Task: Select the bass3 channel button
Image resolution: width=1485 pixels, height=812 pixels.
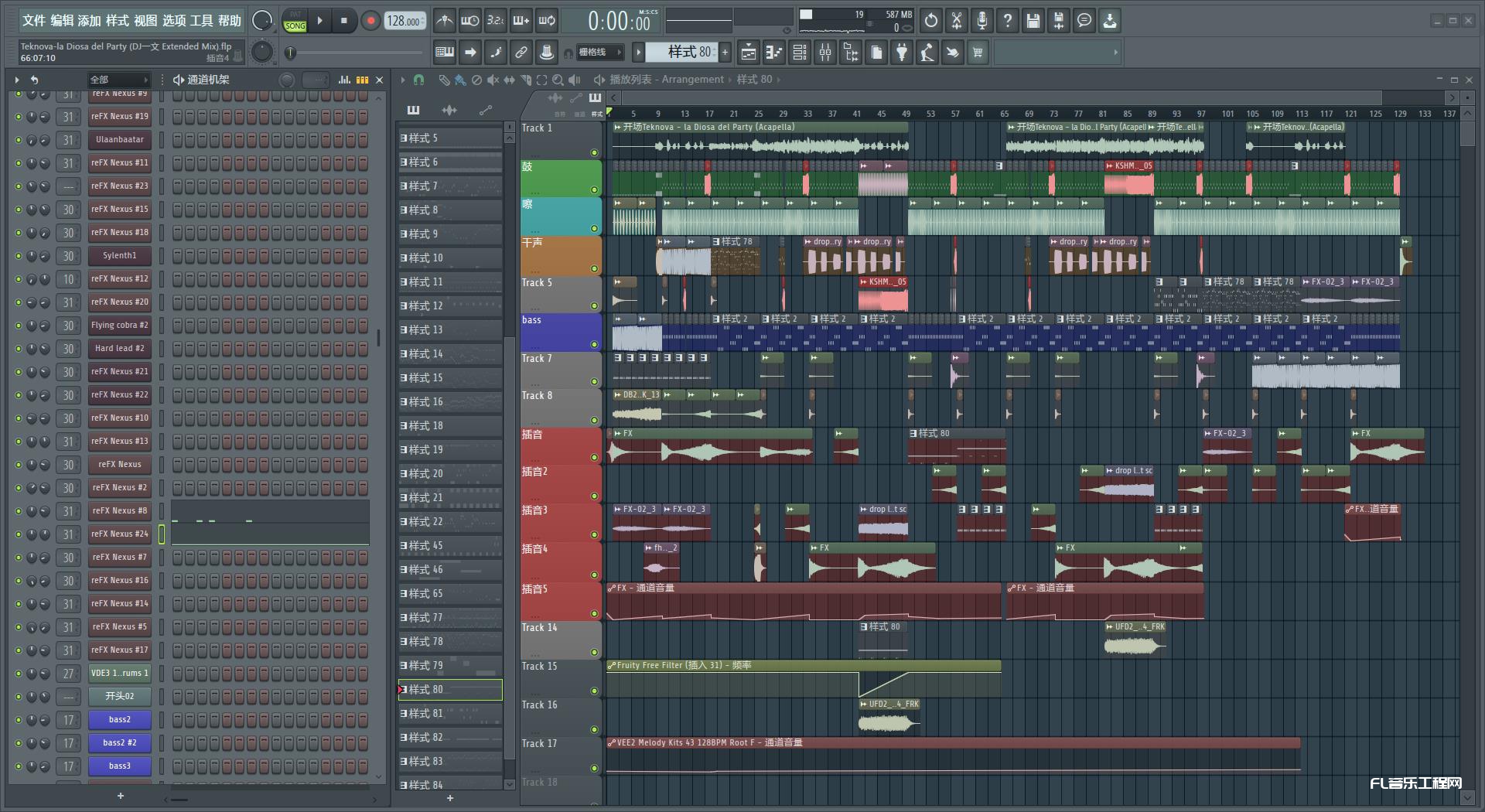Action: [x=120, y=766]
